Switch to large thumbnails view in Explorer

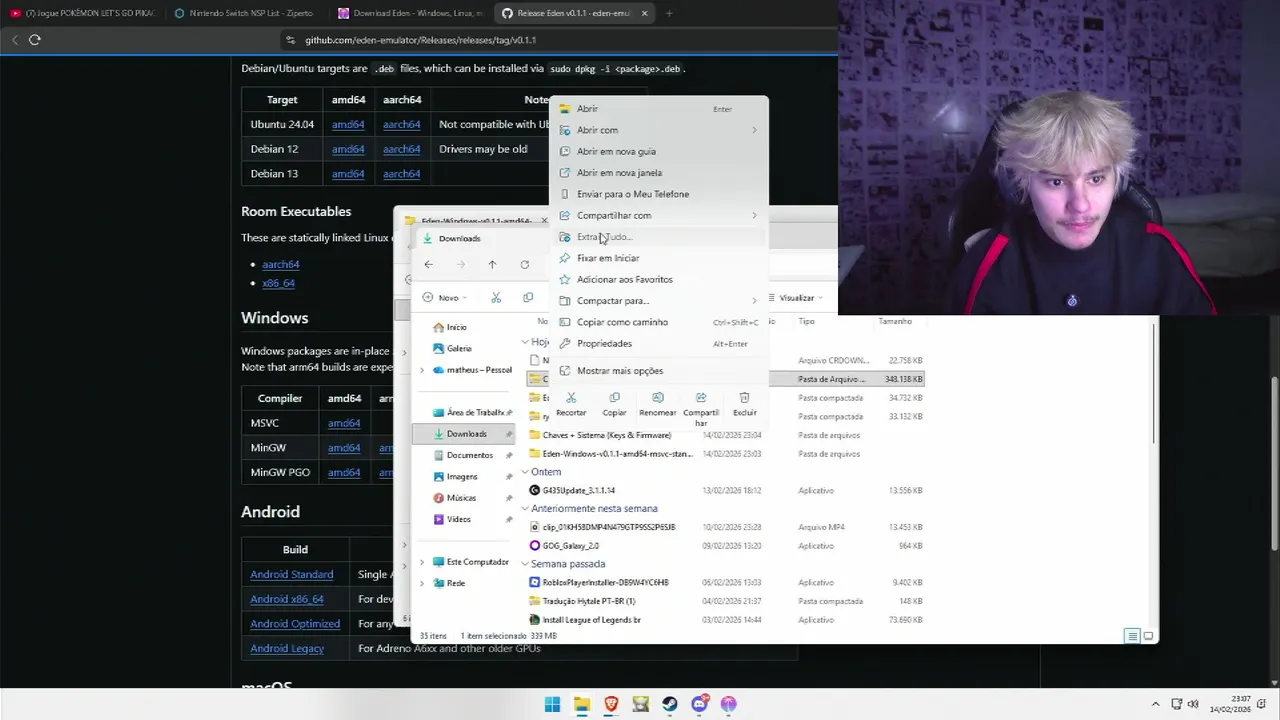tap(1148, 636)
